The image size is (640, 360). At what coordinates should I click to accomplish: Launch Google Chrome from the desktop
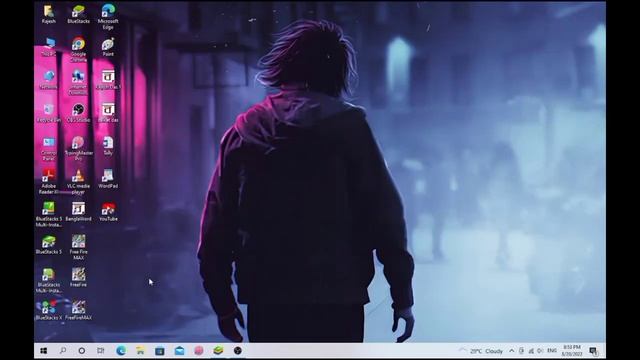[78, 49]
